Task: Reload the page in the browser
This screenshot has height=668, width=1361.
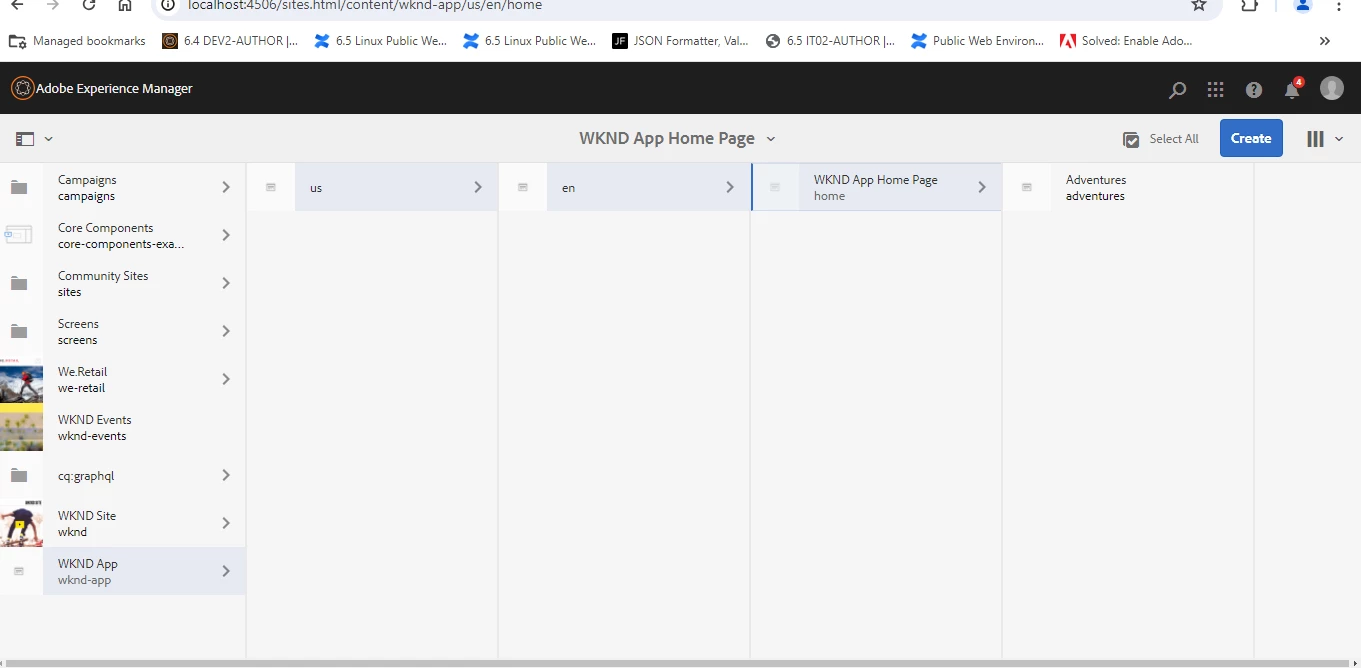Action: [89, 5]
